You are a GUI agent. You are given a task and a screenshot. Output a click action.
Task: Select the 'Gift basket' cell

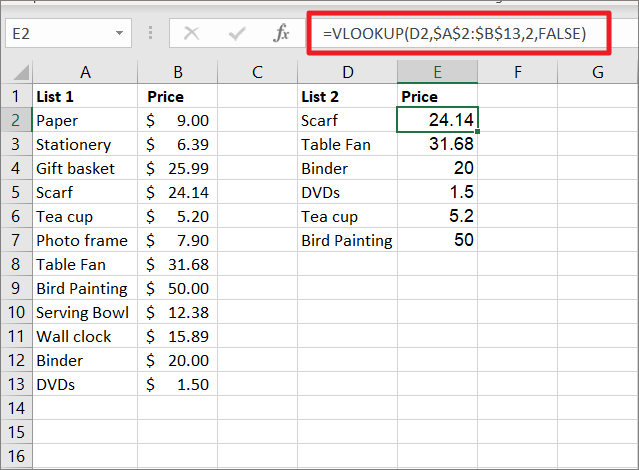85,168
